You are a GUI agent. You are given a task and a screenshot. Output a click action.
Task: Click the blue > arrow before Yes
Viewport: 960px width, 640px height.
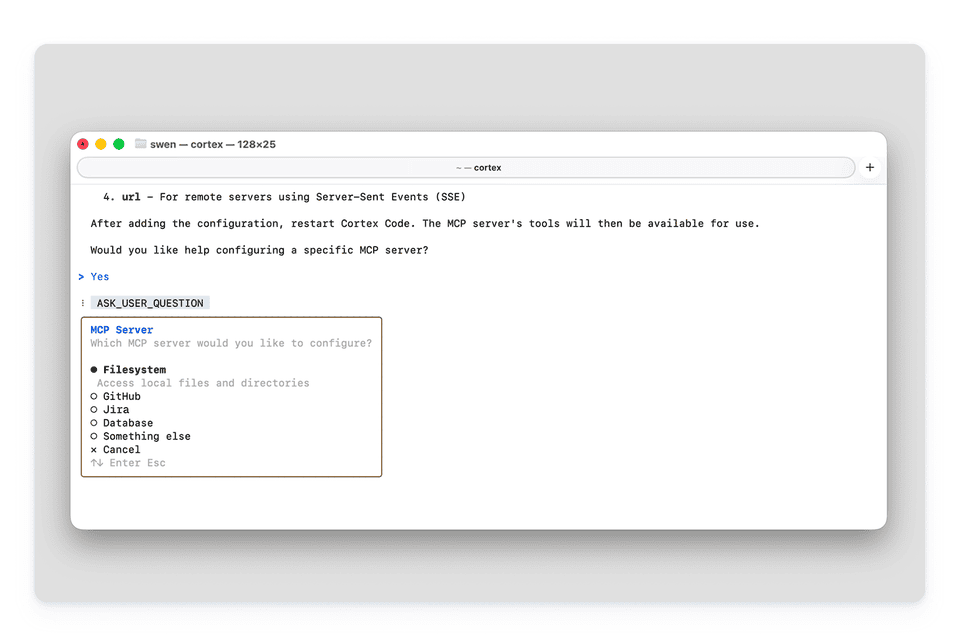point(81,276)
